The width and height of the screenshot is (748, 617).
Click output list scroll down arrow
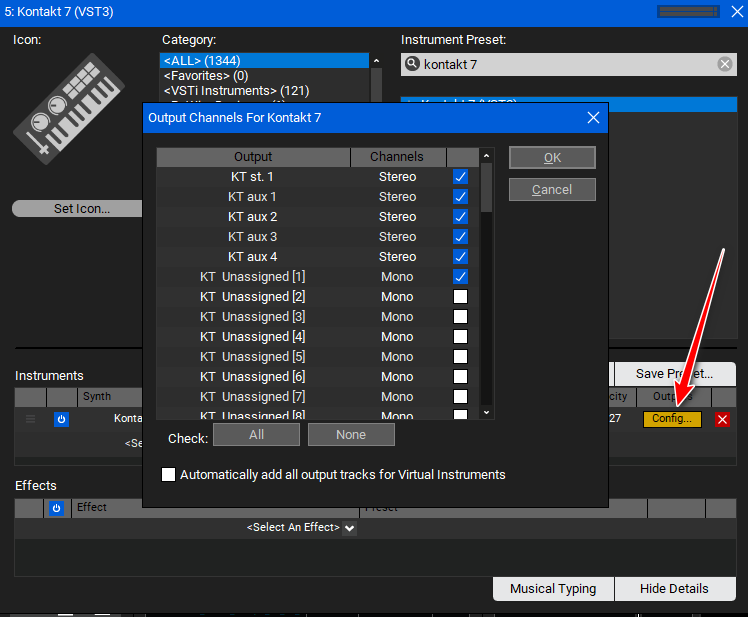coord(486,413)
